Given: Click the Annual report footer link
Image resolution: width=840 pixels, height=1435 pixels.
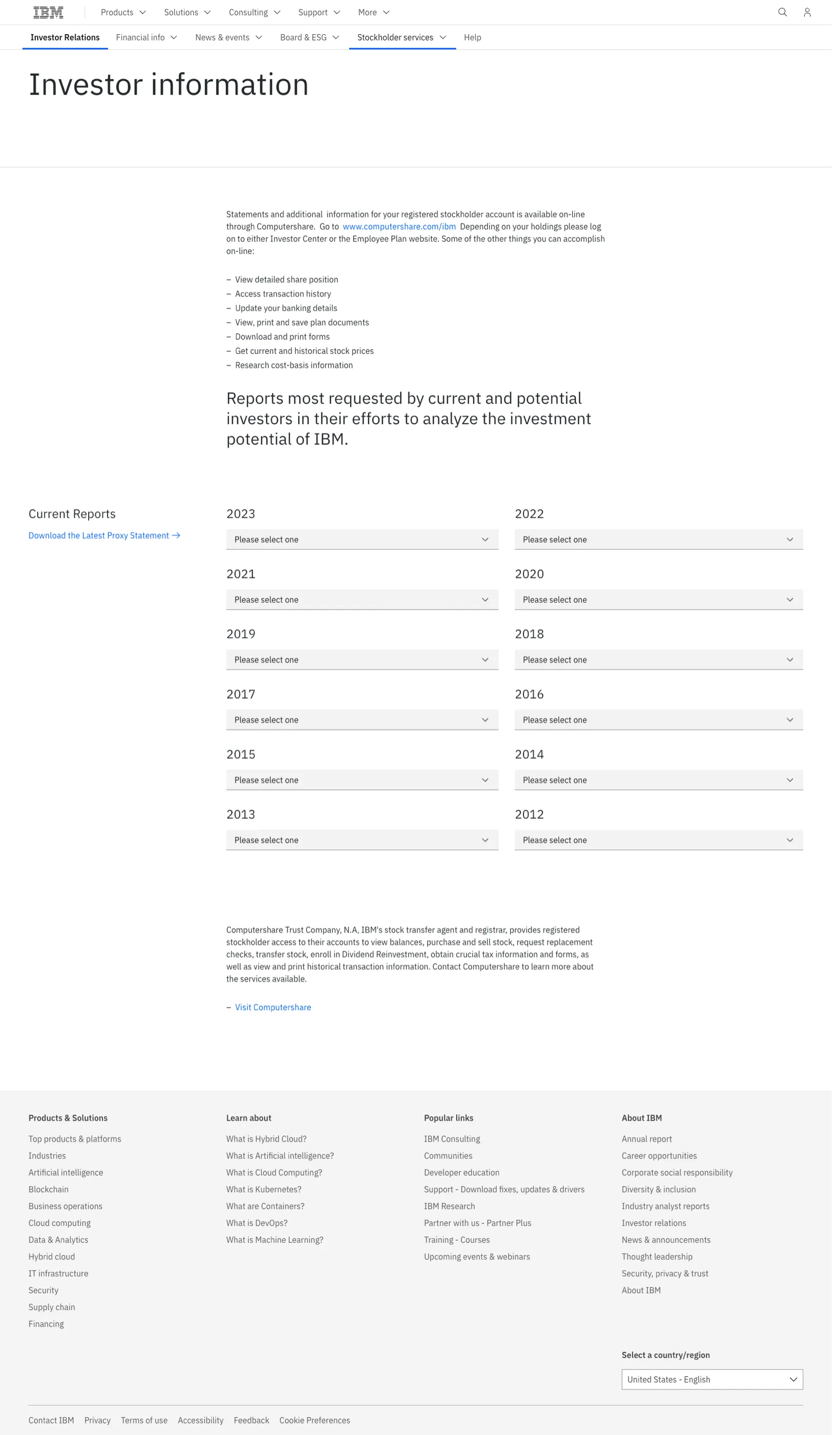Looking at the screenshot, I should 653,1150.
